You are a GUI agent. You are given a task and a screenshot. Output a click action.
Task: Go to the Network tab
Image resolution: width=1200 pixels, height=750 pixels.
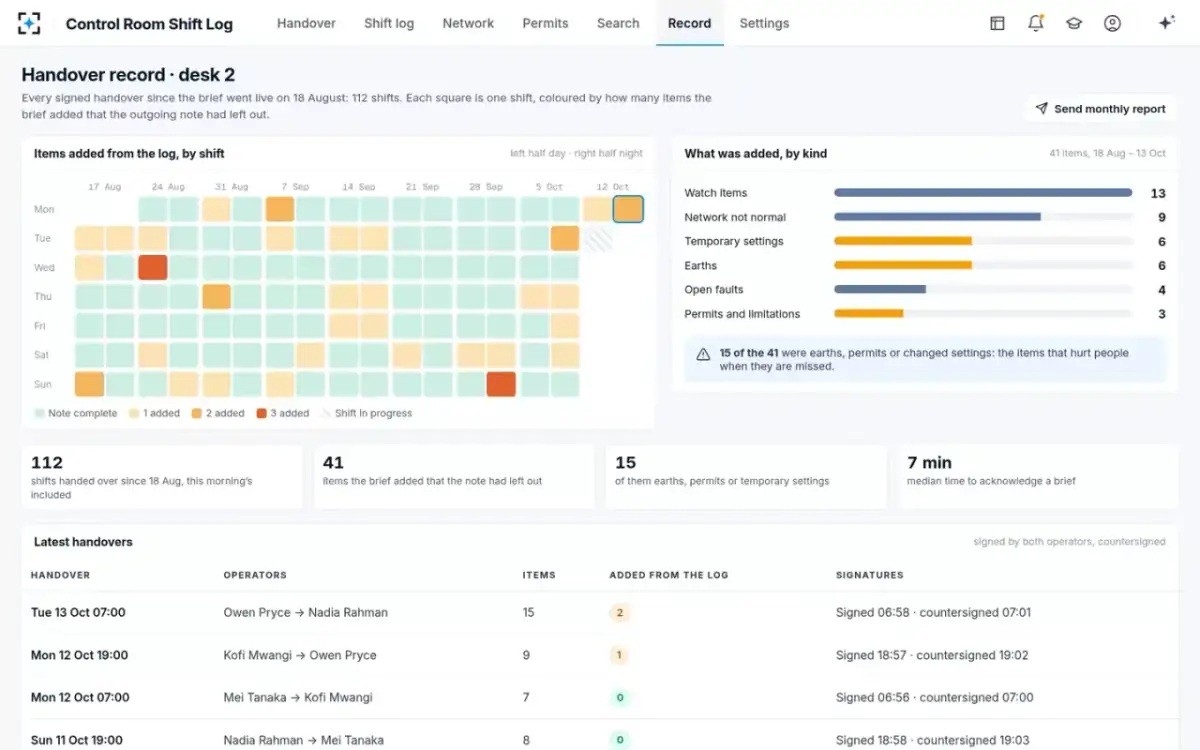pos(468,23)
